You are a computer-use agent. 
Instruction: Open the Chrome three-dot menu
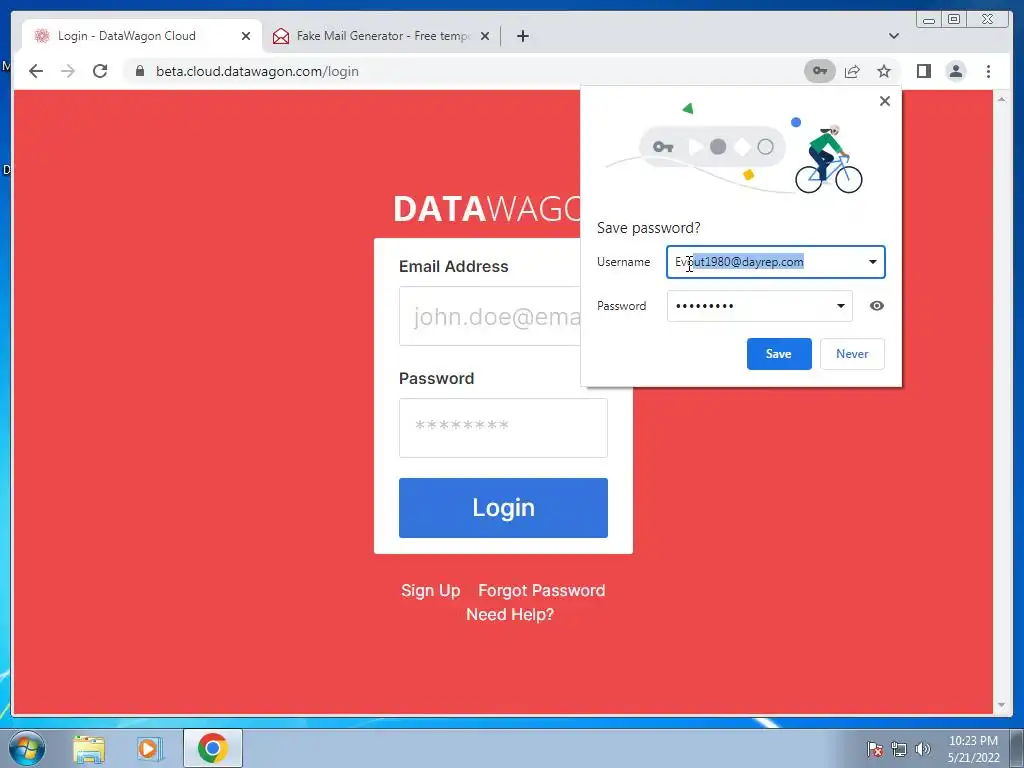click(988, 71)
